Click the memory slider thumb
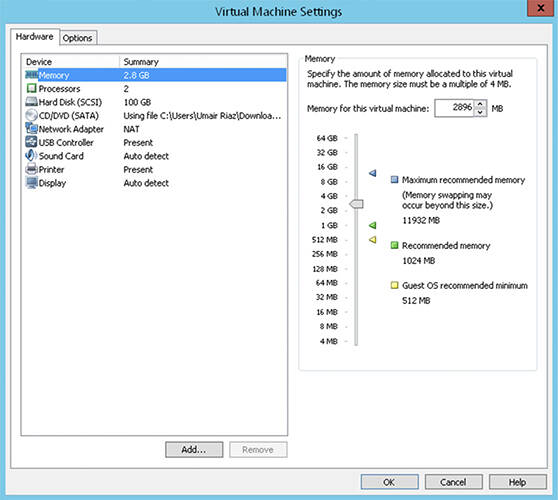Viewport: 558px width, 500px height. (356, 204)
